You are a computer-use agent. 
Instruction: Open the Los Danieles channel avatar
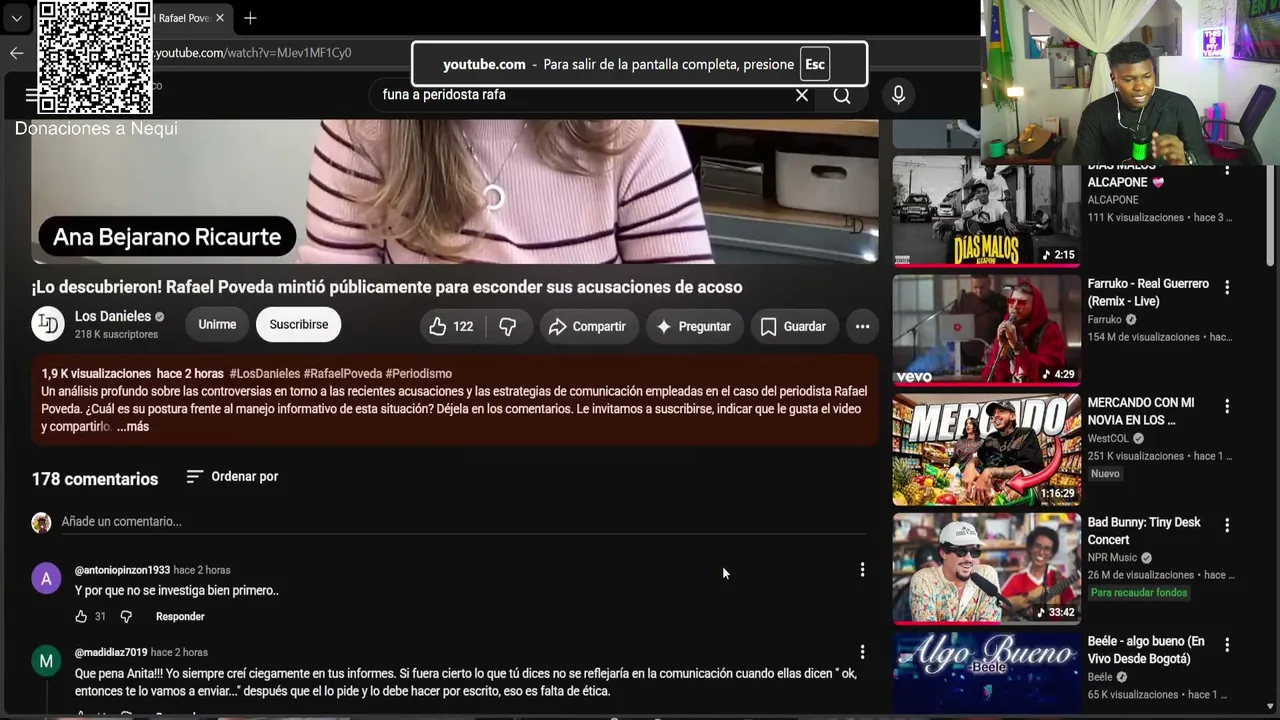48,324
